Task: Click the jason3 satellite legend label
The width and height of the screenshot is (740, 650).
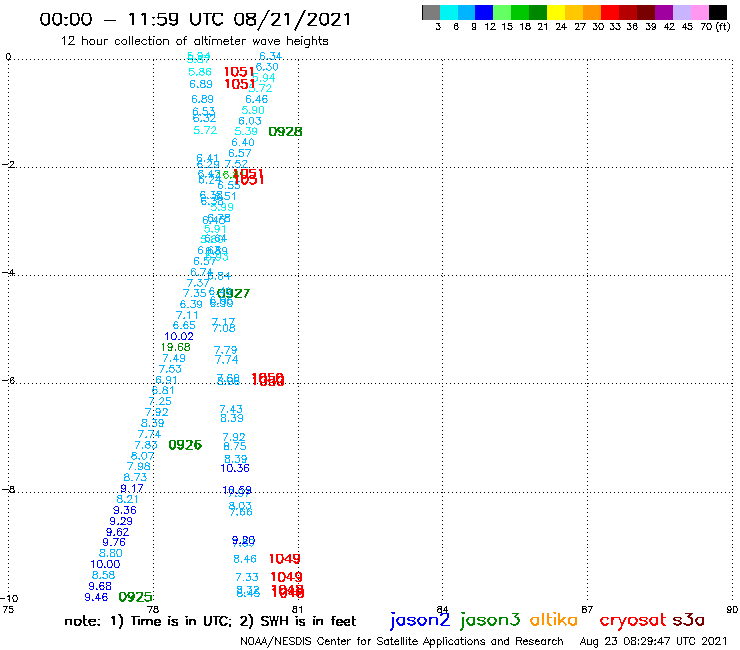Action: pyautogui.click(x=490, y=620)
